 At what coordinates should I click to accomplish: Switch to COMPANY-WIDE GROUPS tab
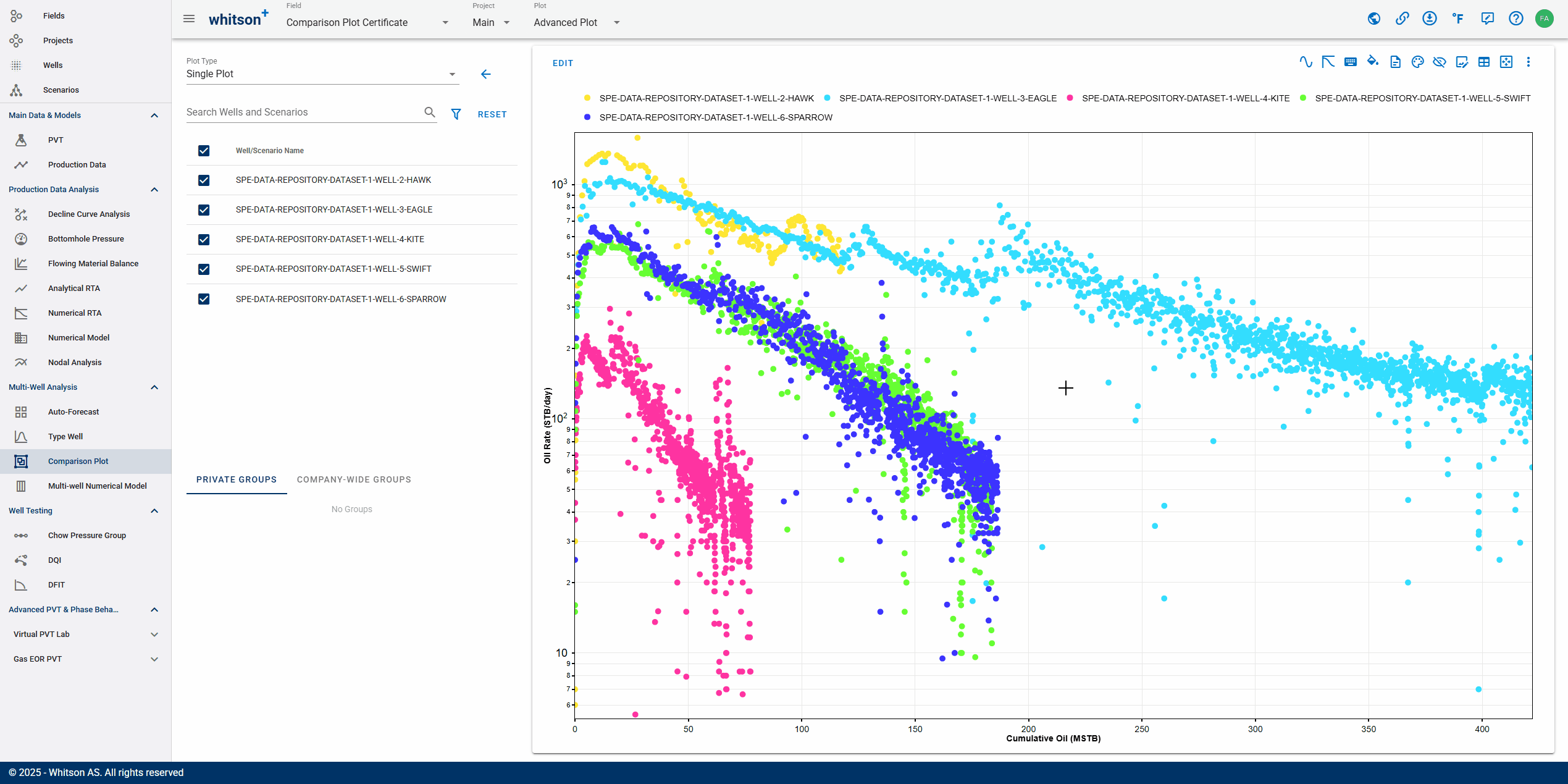[354, 480]
